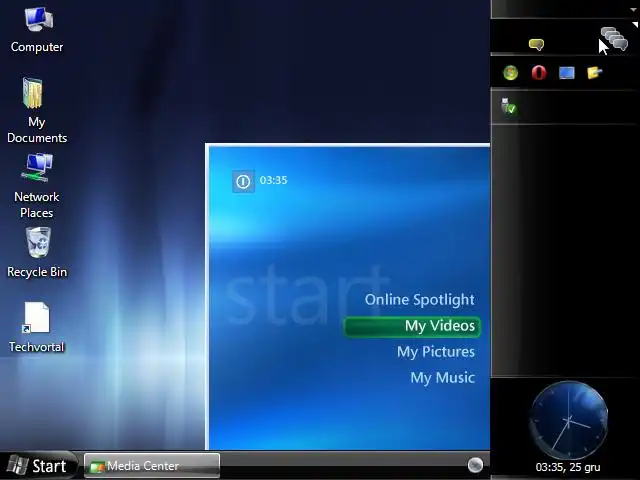Click Media Center power/shutdown icon

[x=243, y=181]
